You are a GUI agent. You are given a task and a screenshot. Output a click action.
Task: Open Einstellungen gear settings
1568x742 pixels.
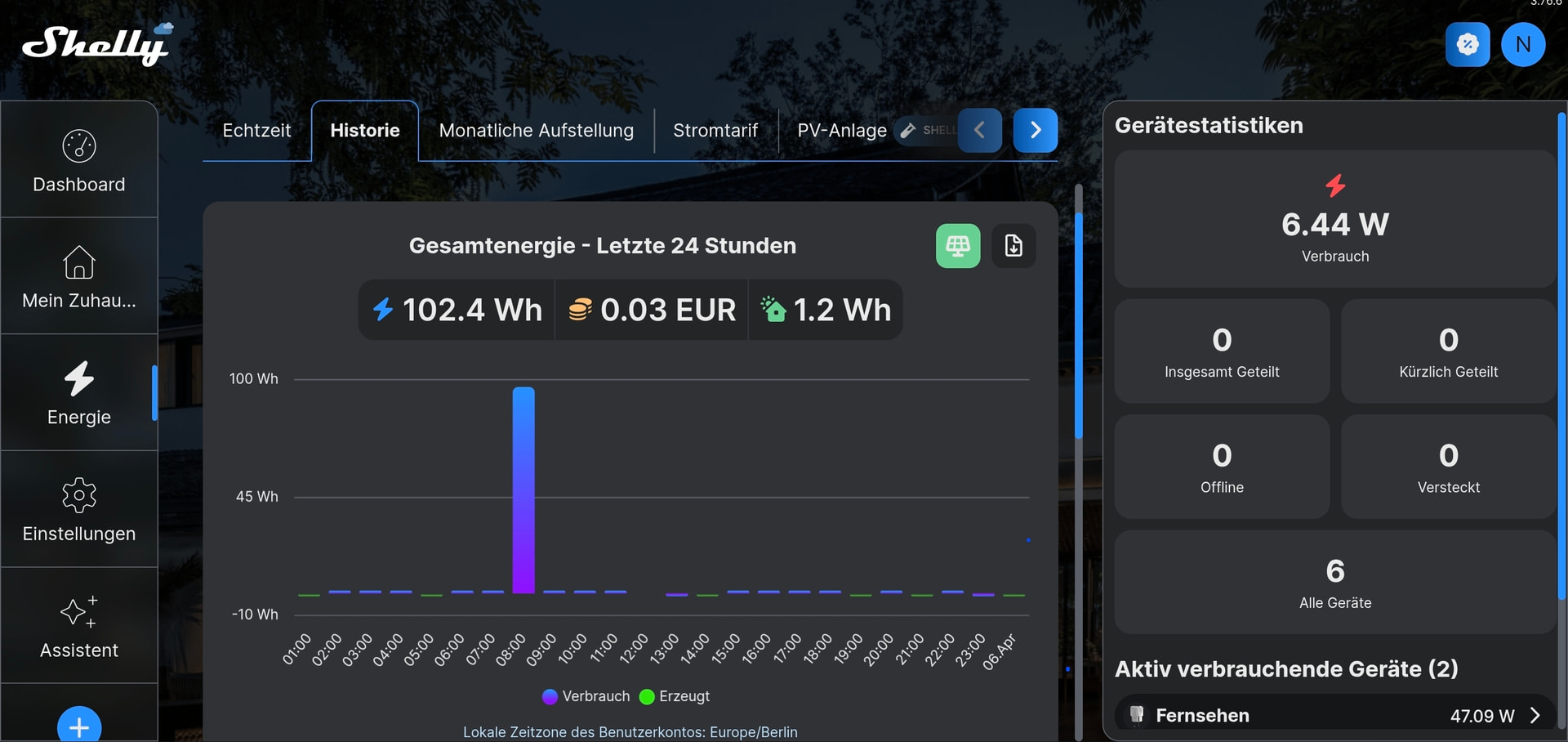tap(79, 510)
